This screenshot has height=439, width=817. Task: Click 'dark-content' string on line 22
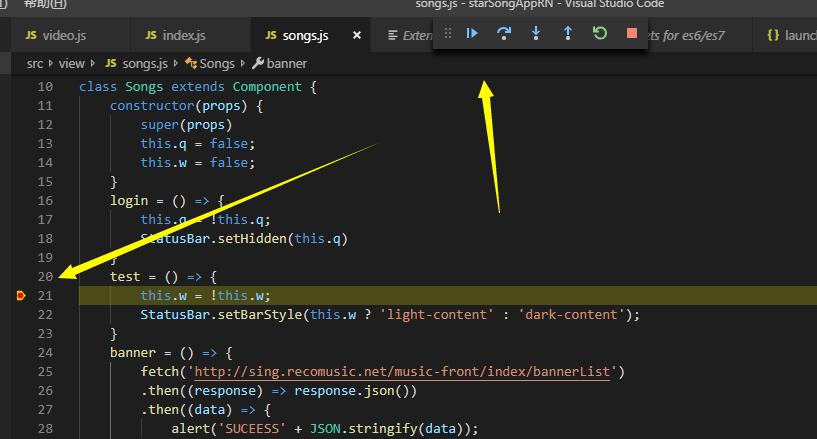coord(571,315)
